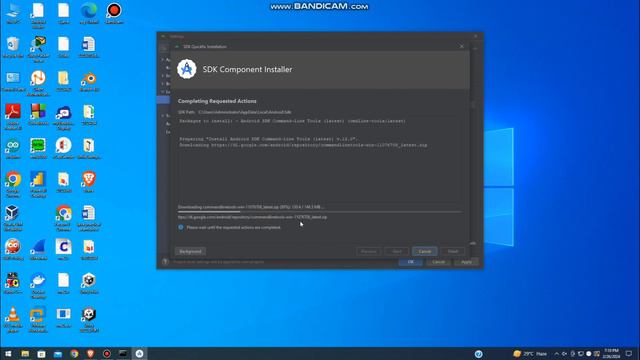640x360 pixels.
Task: Click the Android Studio logo in installer header
Action: (187, 69)
